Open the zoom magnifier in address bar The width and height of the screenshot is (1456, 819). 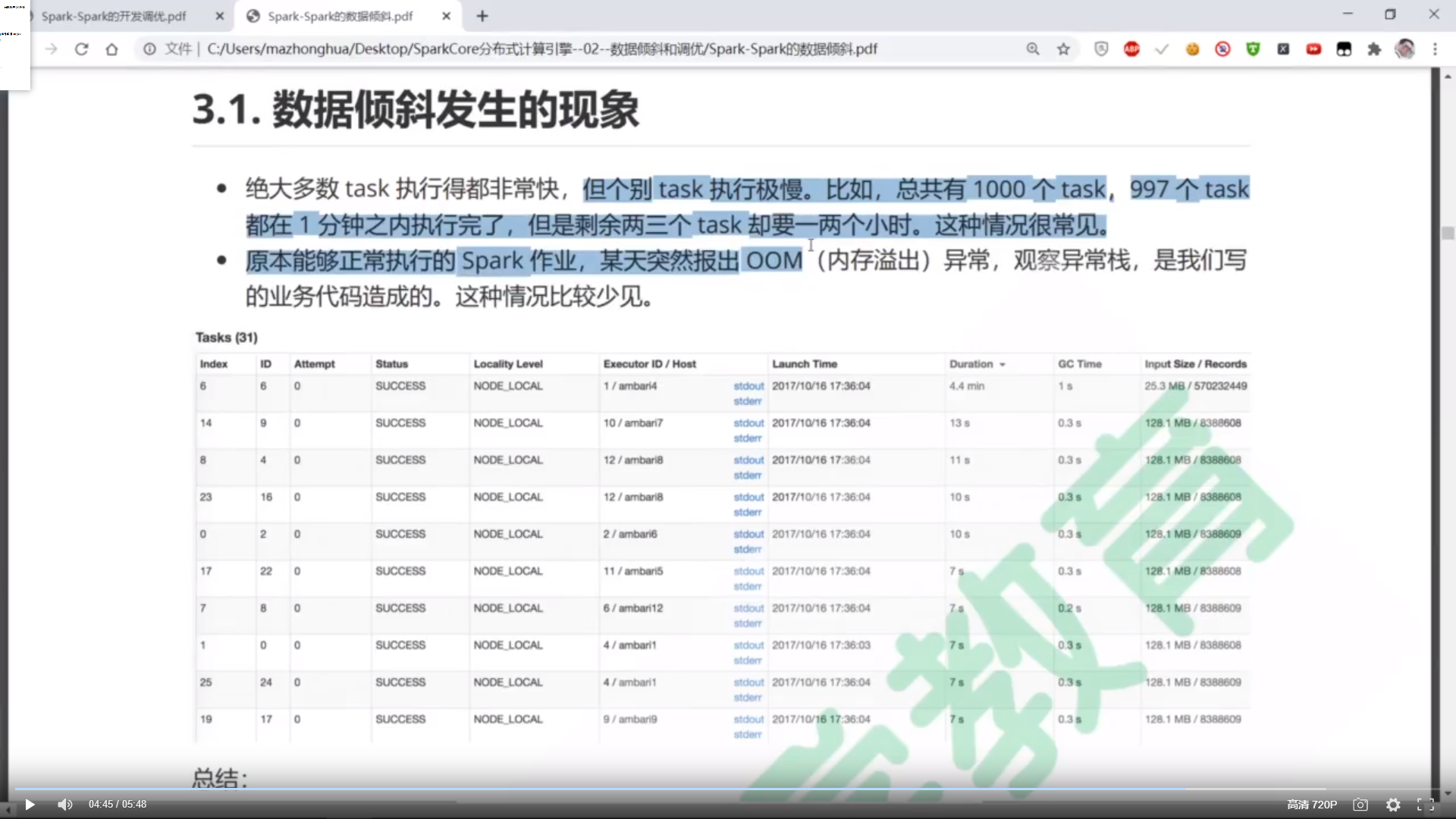(x=1033, y=49)
